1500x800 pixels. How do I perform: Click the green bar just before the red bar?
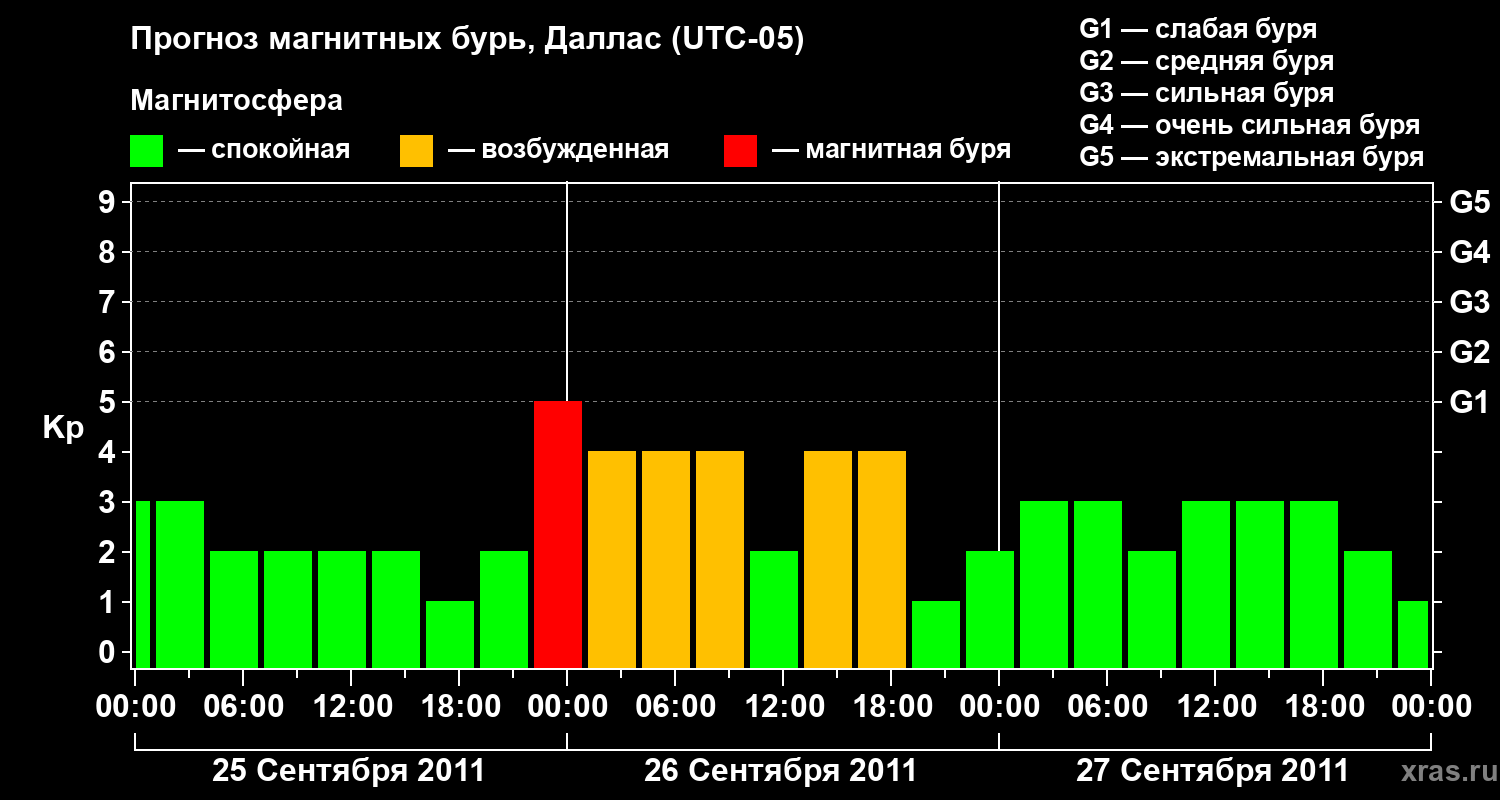tap(504, 610)
